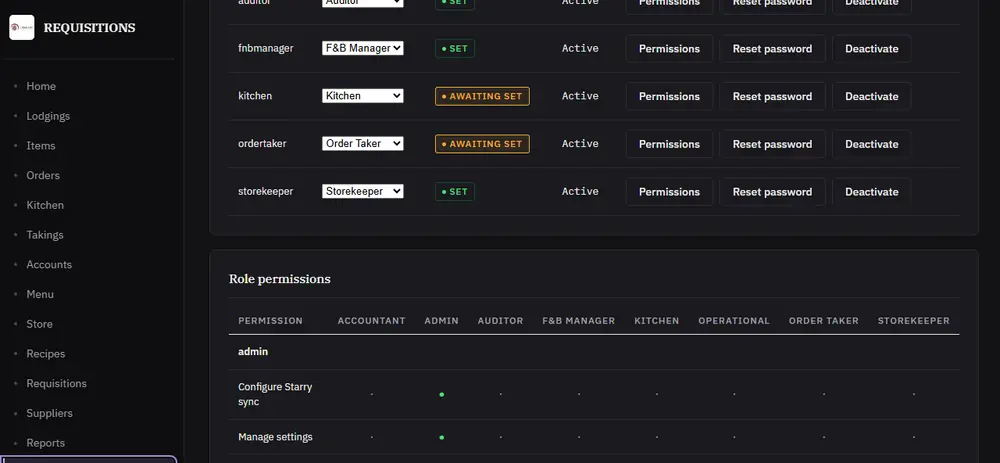The image size is (1000, 463).
Task: Go to Takings page
Action: point(45,235)
